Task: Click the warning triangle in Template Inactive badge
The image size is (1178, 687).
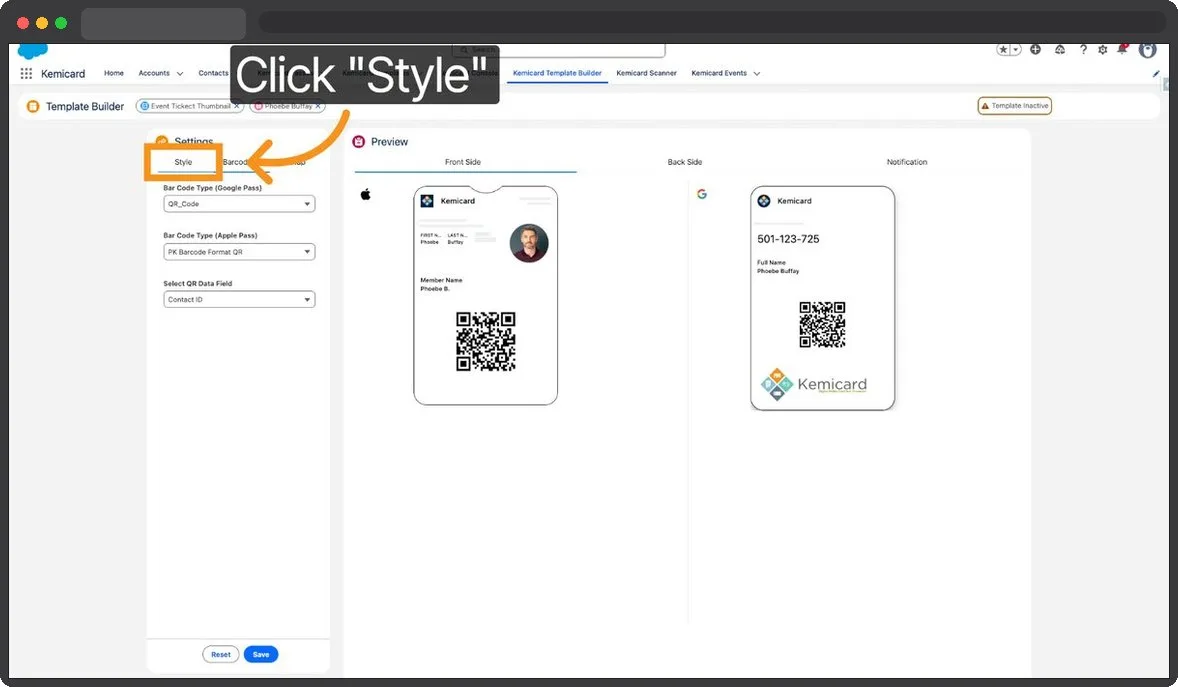Action: [985, 106]
